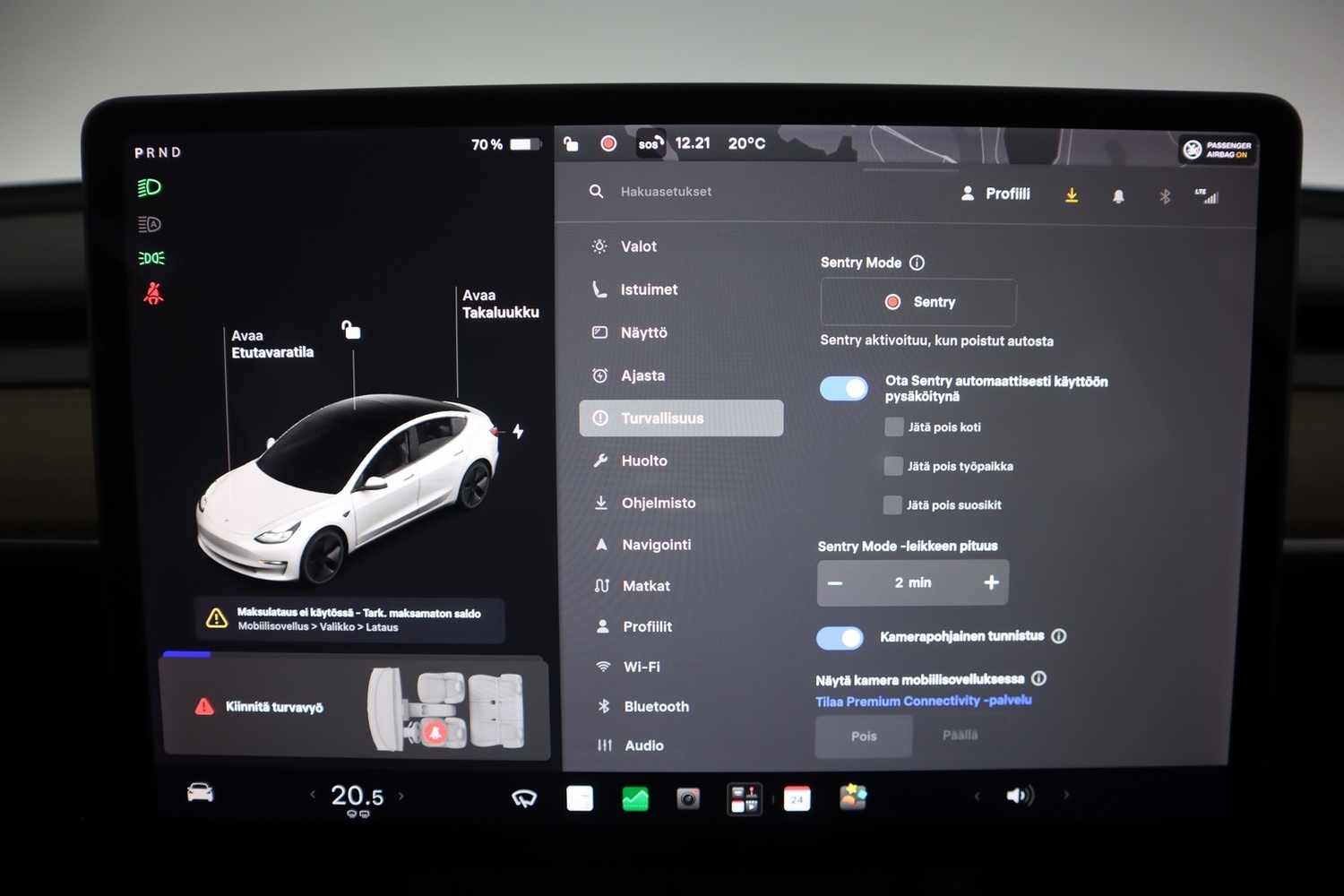Open the car controls icon in dock

200,792
